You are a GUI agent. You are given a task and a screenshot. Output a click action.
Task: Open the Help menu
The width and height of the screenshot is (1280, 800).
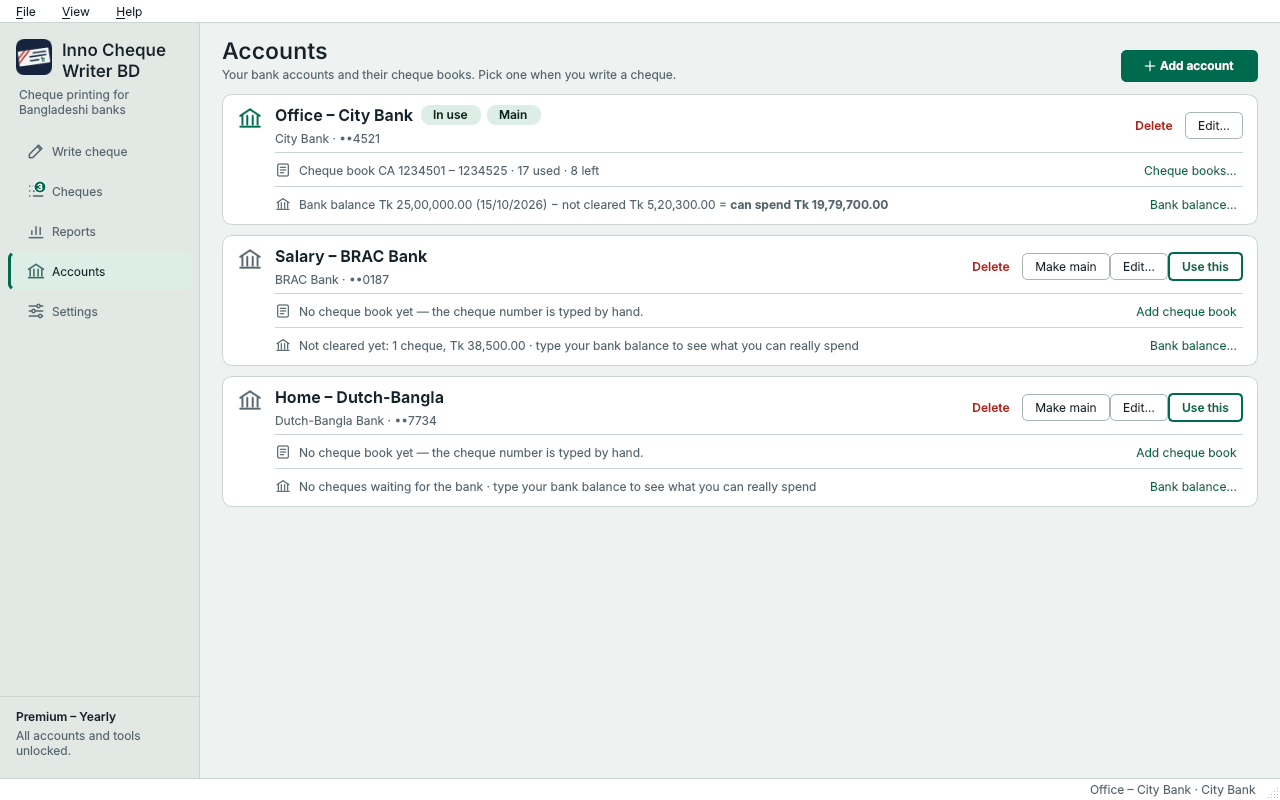tap(129, 12)
